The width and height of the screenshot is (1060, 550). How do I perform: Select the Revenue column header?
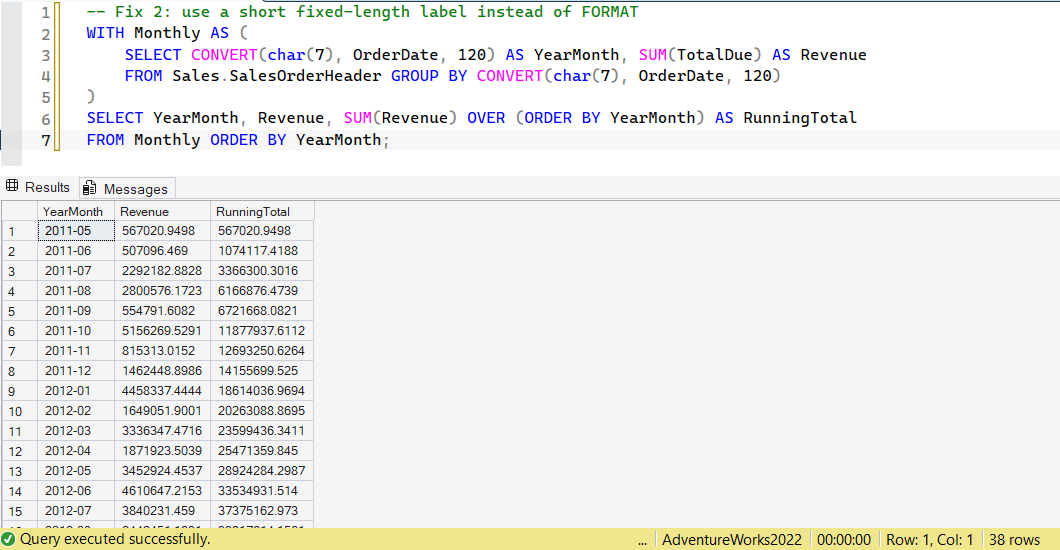pos(162,211)
